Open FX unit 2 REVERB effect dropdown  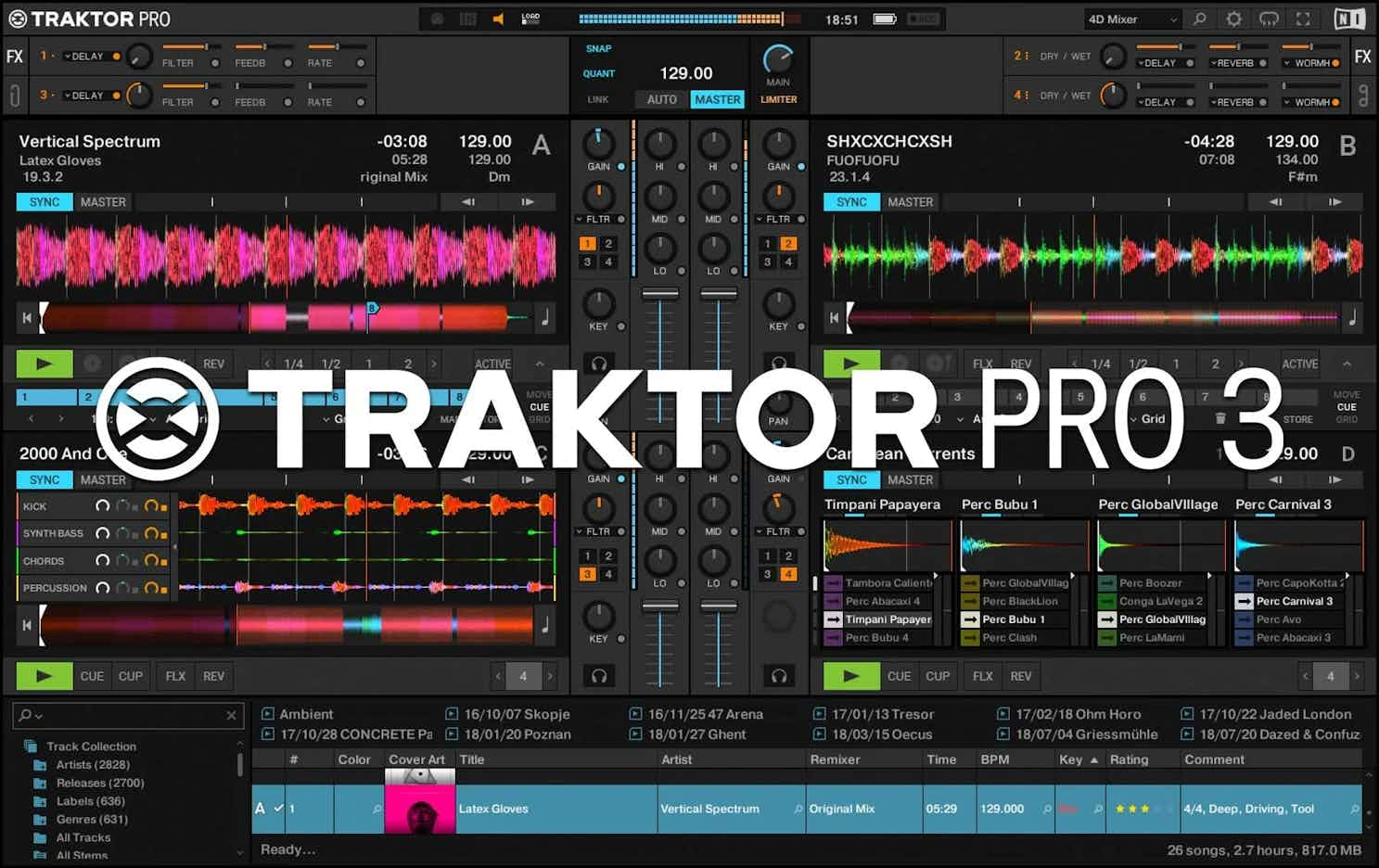tap(1232, 63)
